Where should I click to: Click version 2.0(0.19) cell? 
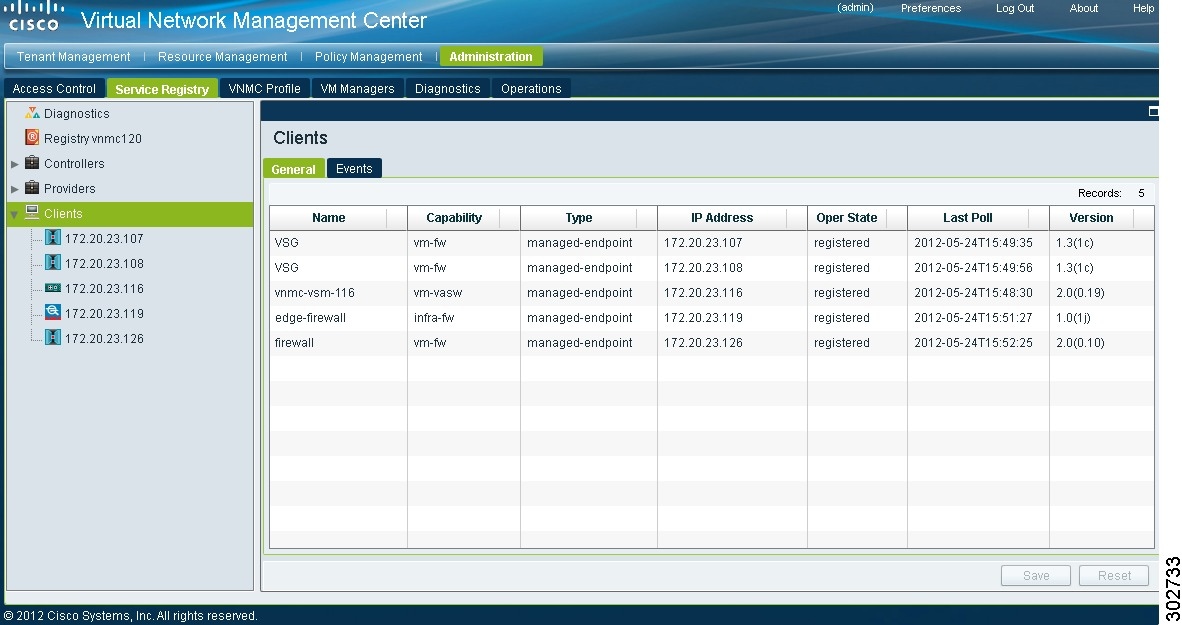[x=1080, y=293]
